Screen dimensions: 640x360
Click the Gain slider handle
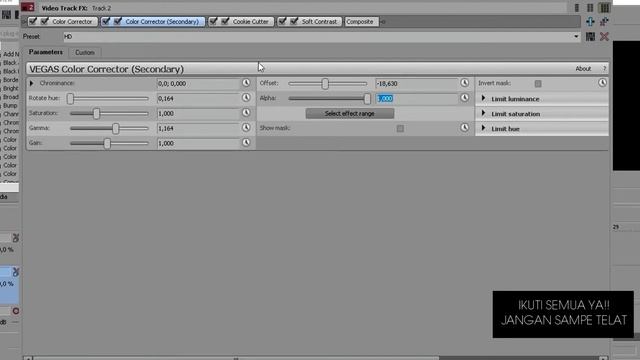[107, 143]
